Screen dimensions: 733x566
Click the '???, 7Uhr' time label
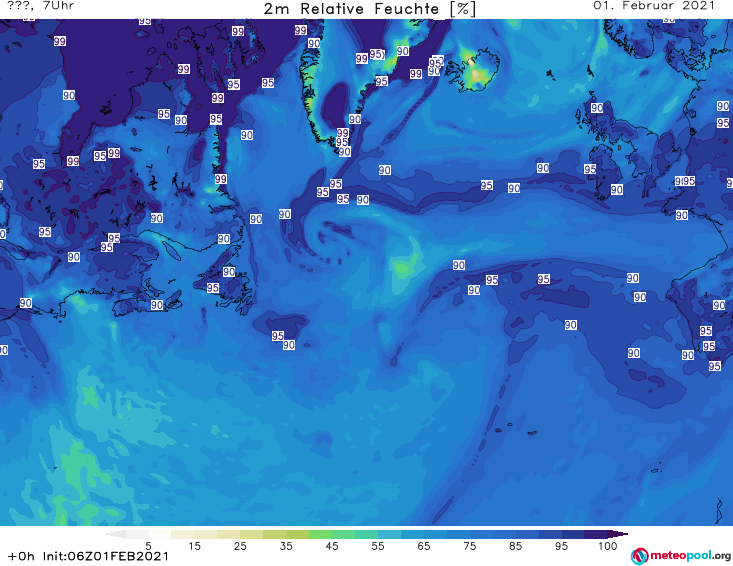click(x=41, y=6)
